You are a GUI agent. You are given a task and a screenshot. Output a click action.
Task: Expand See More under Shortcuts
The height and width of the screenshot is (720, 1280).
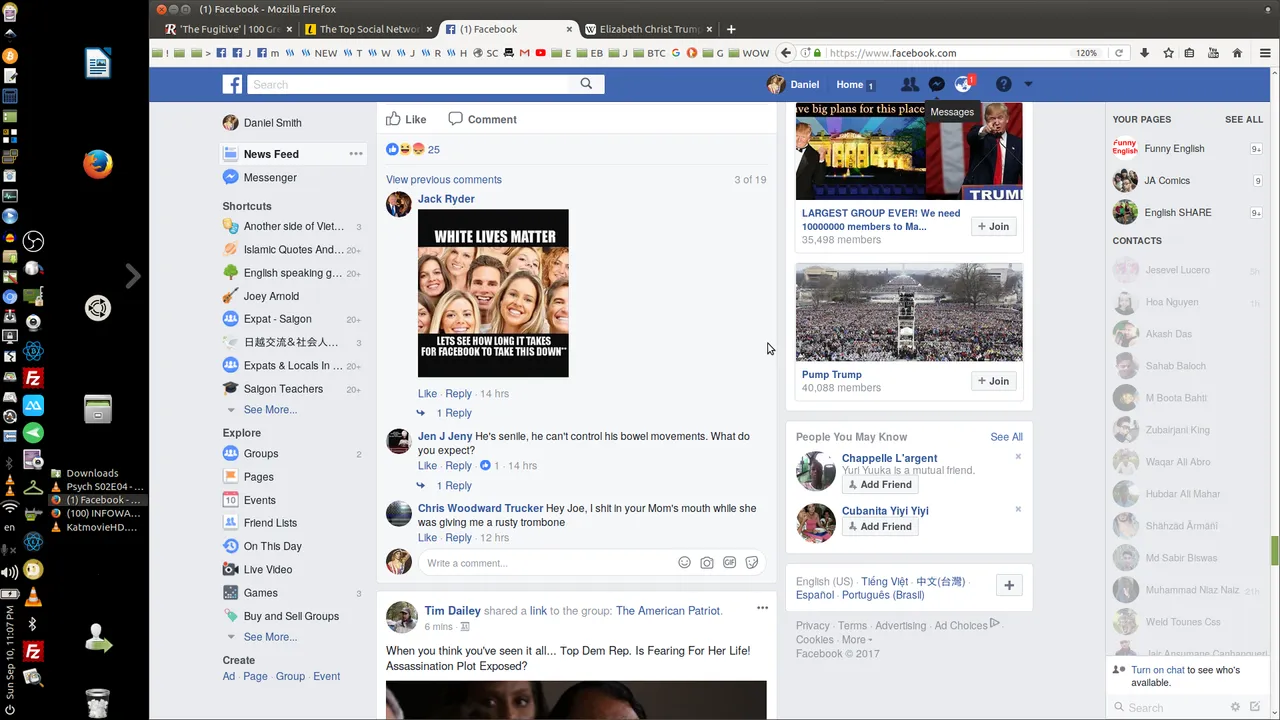[x=270, y=410]
